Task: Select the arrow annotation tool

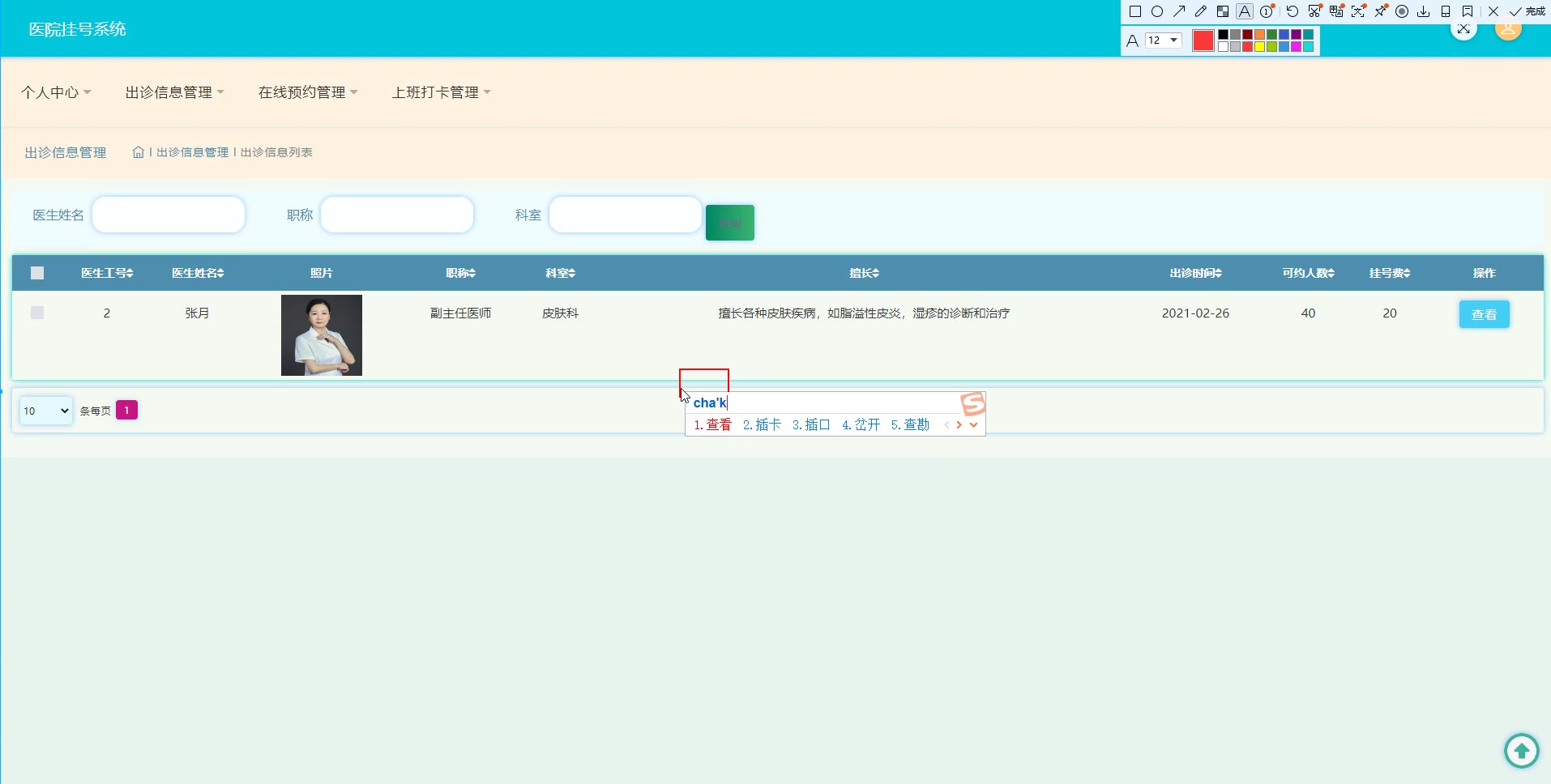Action: click(x=1179, y=11)
